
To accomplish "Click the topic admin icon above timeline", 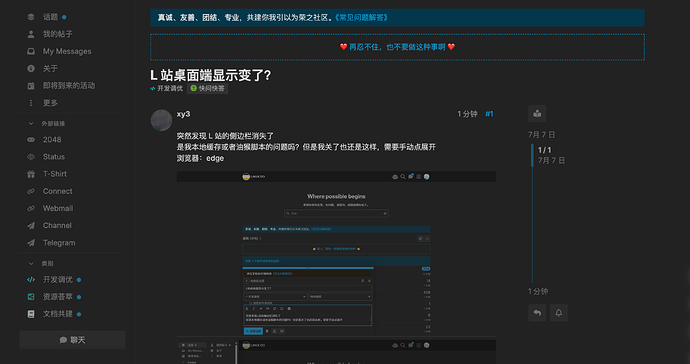I will coord(537,114).
